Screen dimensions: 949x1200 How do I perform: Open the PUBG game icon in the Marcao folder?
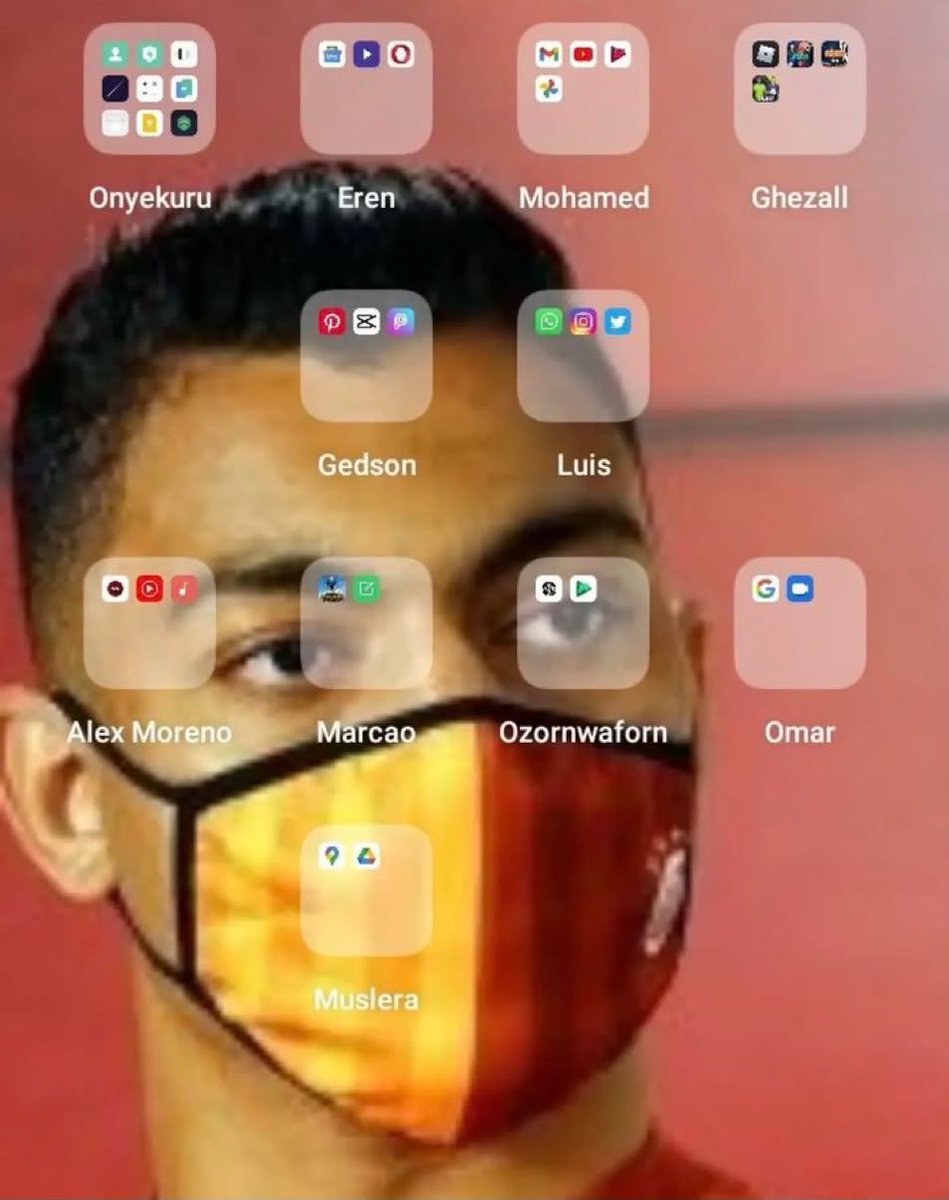pos(332,589)
